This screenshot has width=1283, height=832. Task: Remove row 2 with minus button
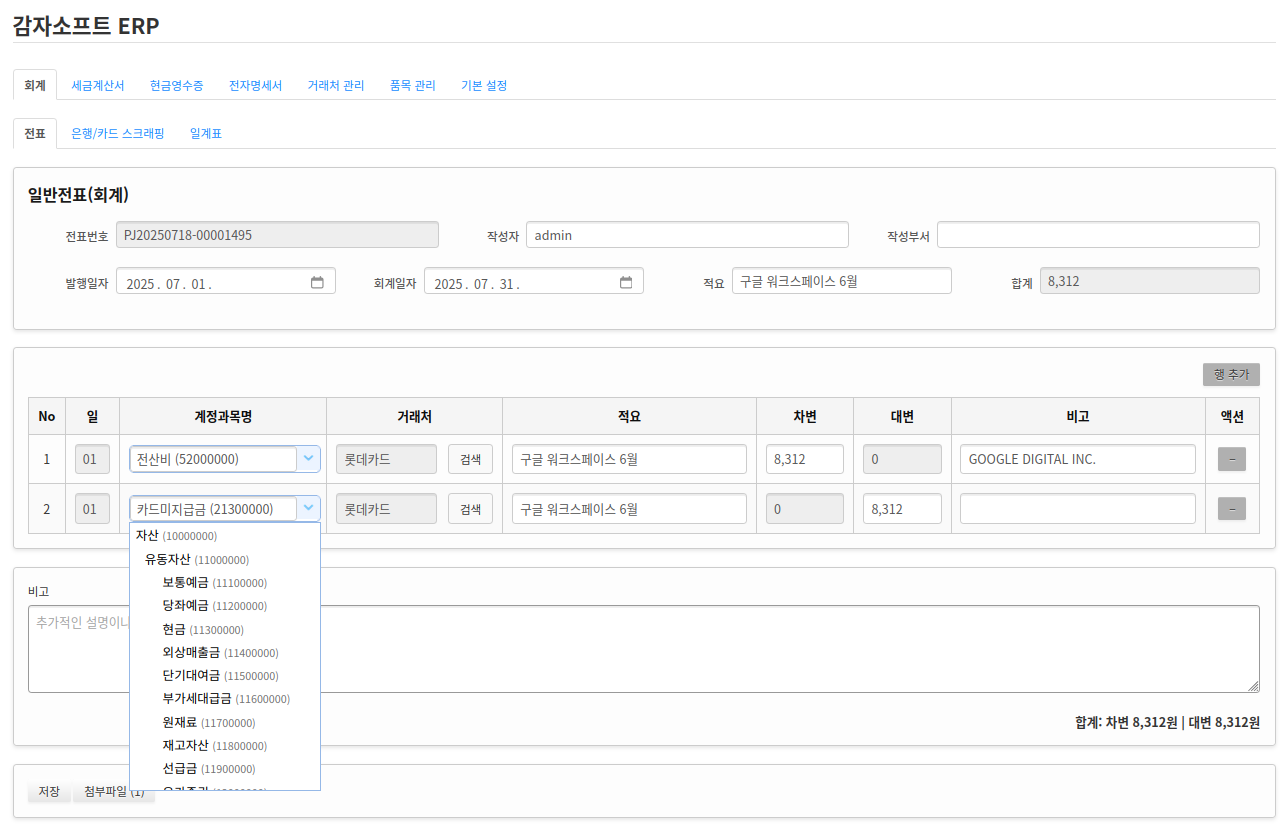[1231, 509]
